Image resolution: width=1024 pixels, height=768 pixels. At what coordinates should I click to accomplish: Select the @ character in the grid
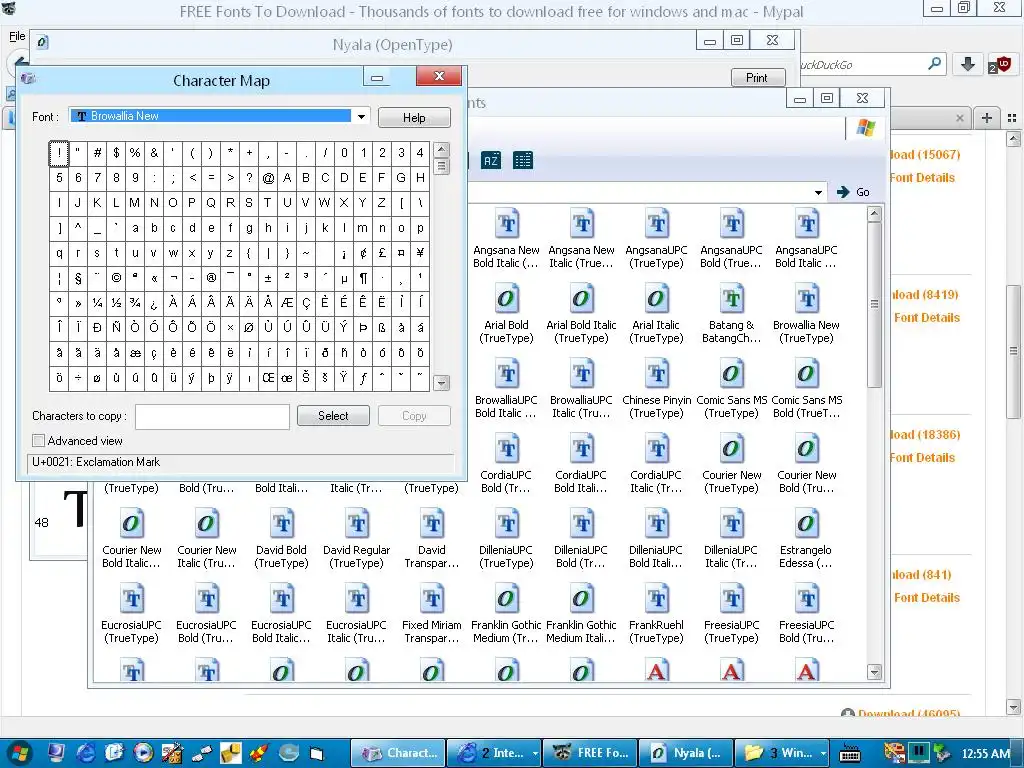[x=268, y=178]
